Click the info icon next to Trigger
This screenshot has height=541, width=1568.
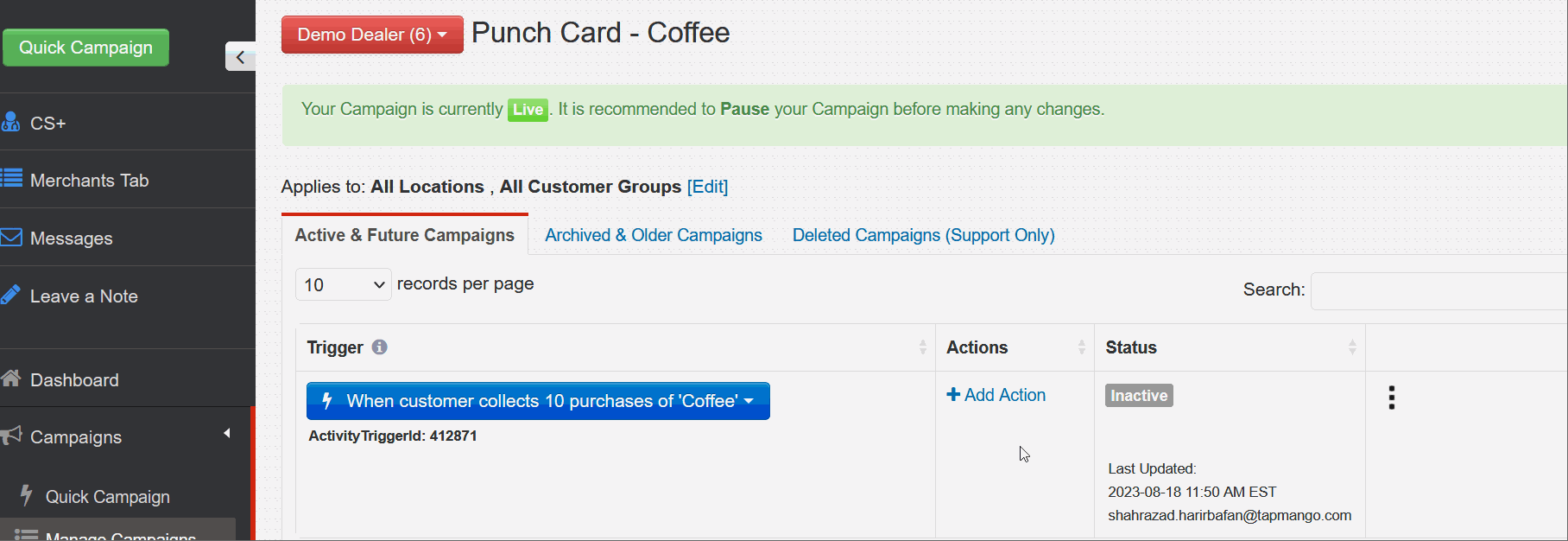click(380, 347)
